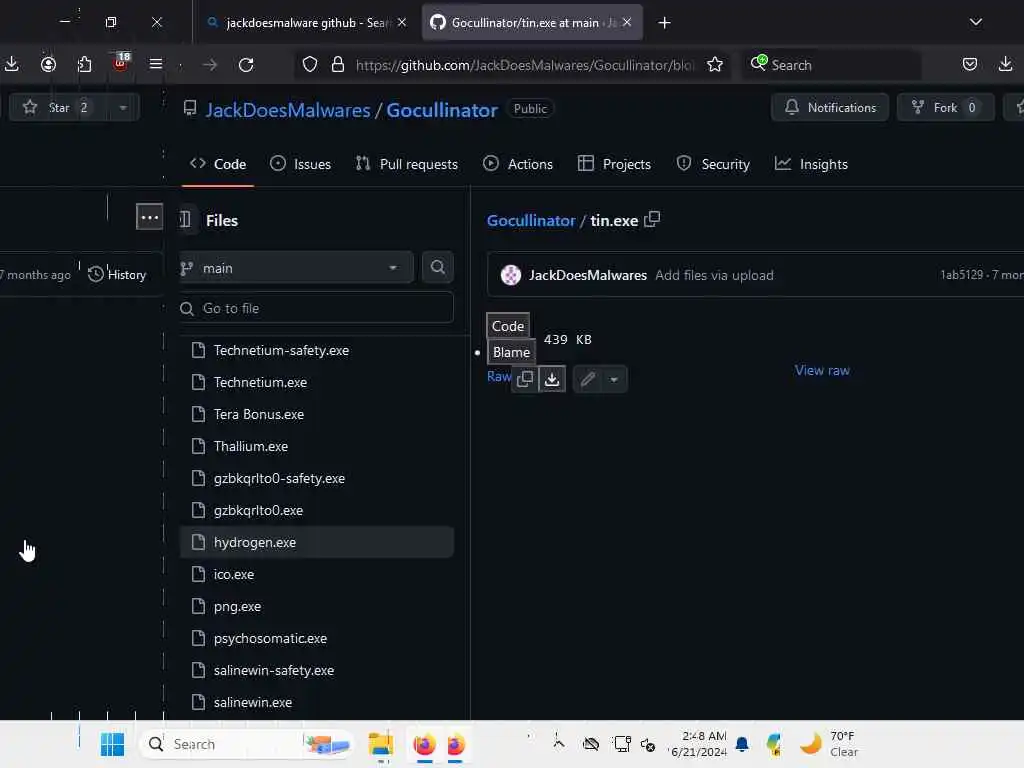This screenshot has height=768, width=1024.
Task: Reload the current GitHub page
Action: (246, 65)
